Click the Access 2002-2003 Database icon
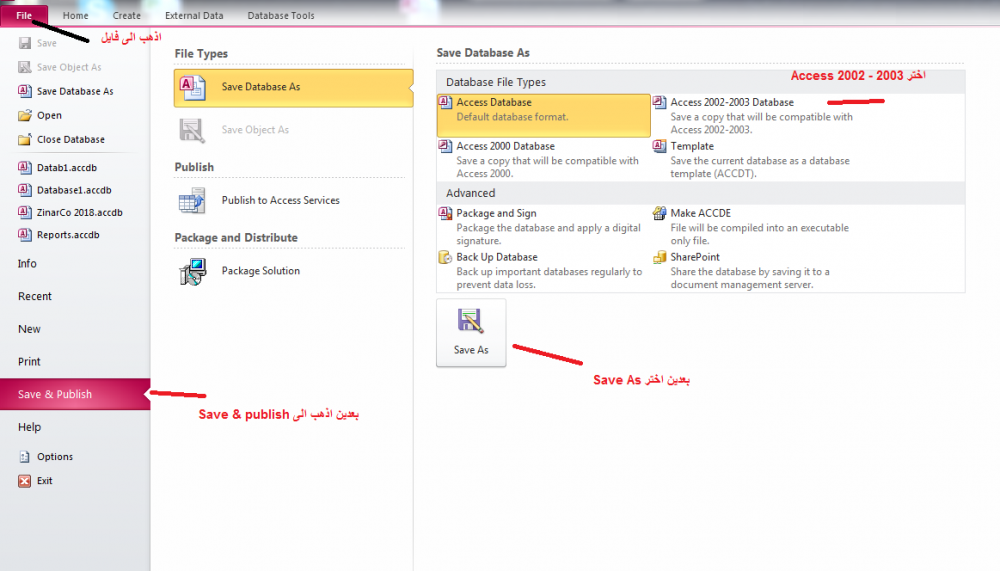The width and height of the screenshot is (1000, 571). [x=659, y=102]
